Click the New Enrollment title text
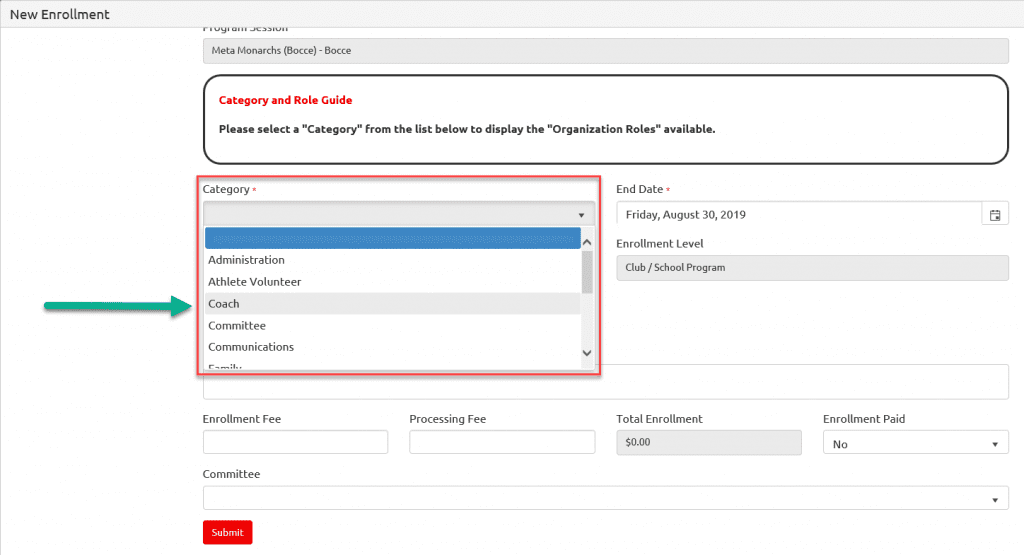The width and height of the screenshot is (1024, 555). (x=59, y=14)
